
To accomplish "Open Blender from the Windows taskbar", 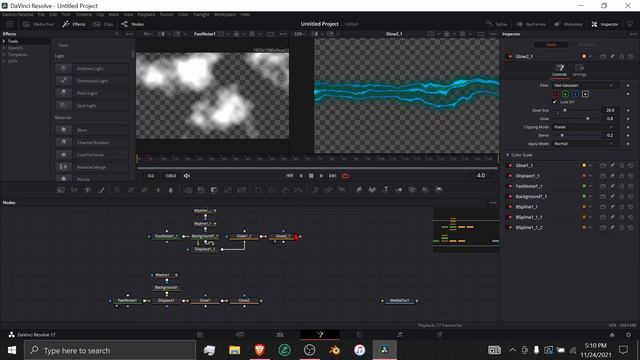I will (334, 350).
